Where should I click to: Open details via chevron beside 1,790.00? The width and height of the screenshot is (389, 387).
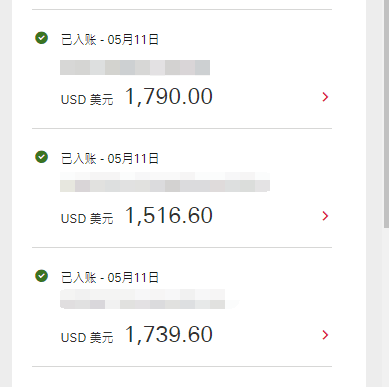pyautogui.click(x=325, y=97)
